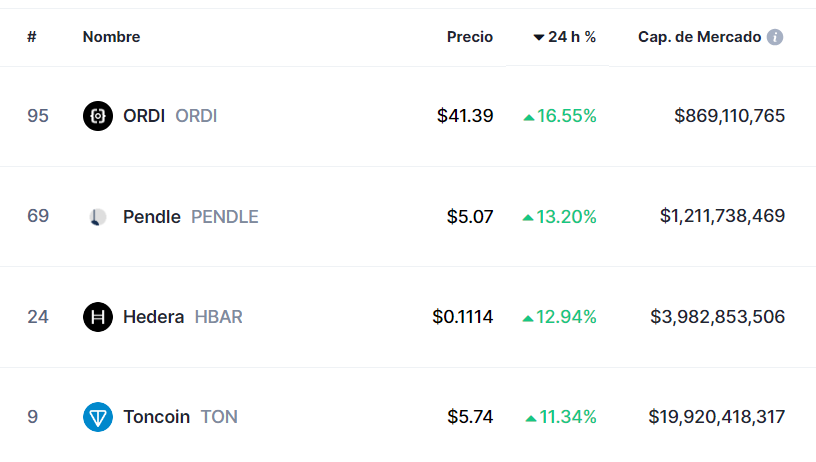Screen dimensions: 816x462
Task: Open the ORDI coin name link
Action: (x=144, y=116)
